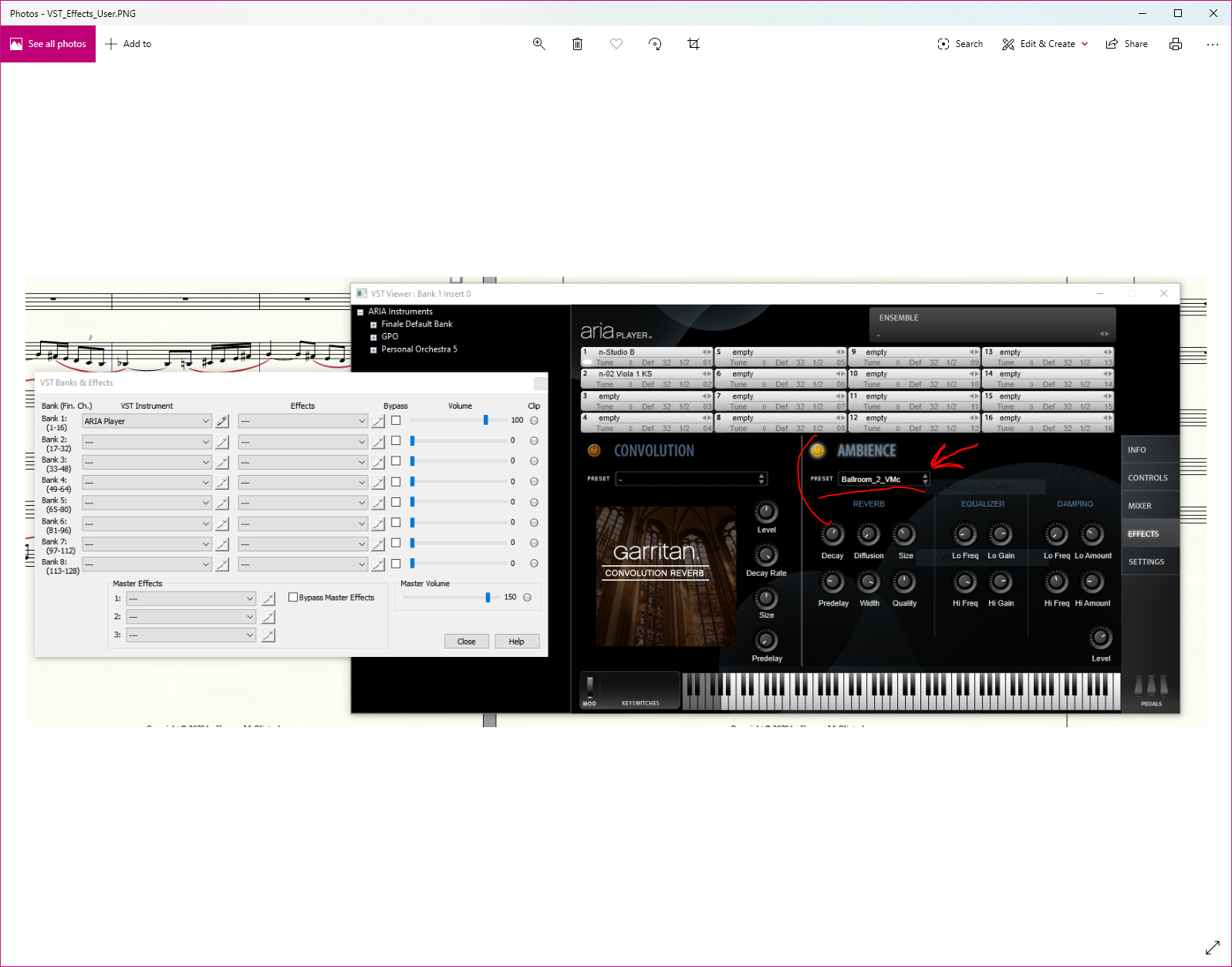Screen dimensions: 1232x967
Task: Click the Help button in VST Banks dialog
Action: tap(516, 642)
